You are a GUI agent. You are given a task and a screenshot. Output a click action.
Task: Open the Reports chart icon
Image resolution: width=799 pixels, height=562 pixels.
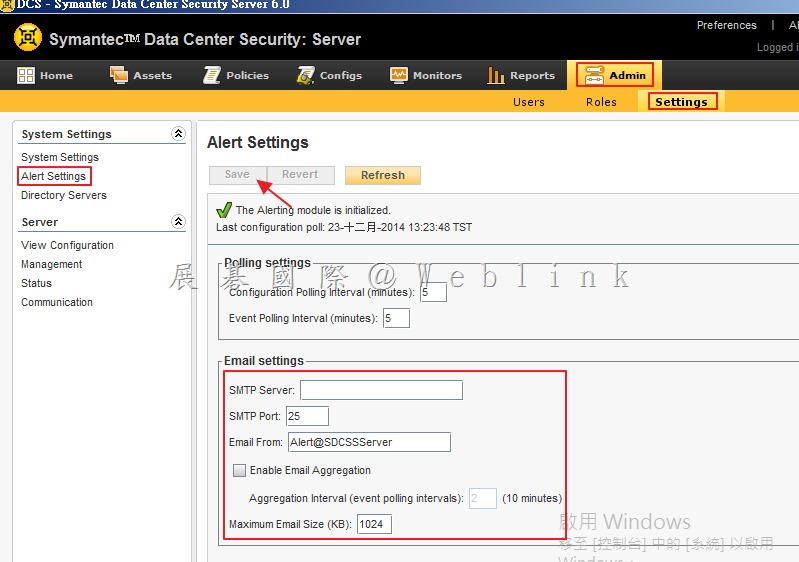(x=496, y=75)
